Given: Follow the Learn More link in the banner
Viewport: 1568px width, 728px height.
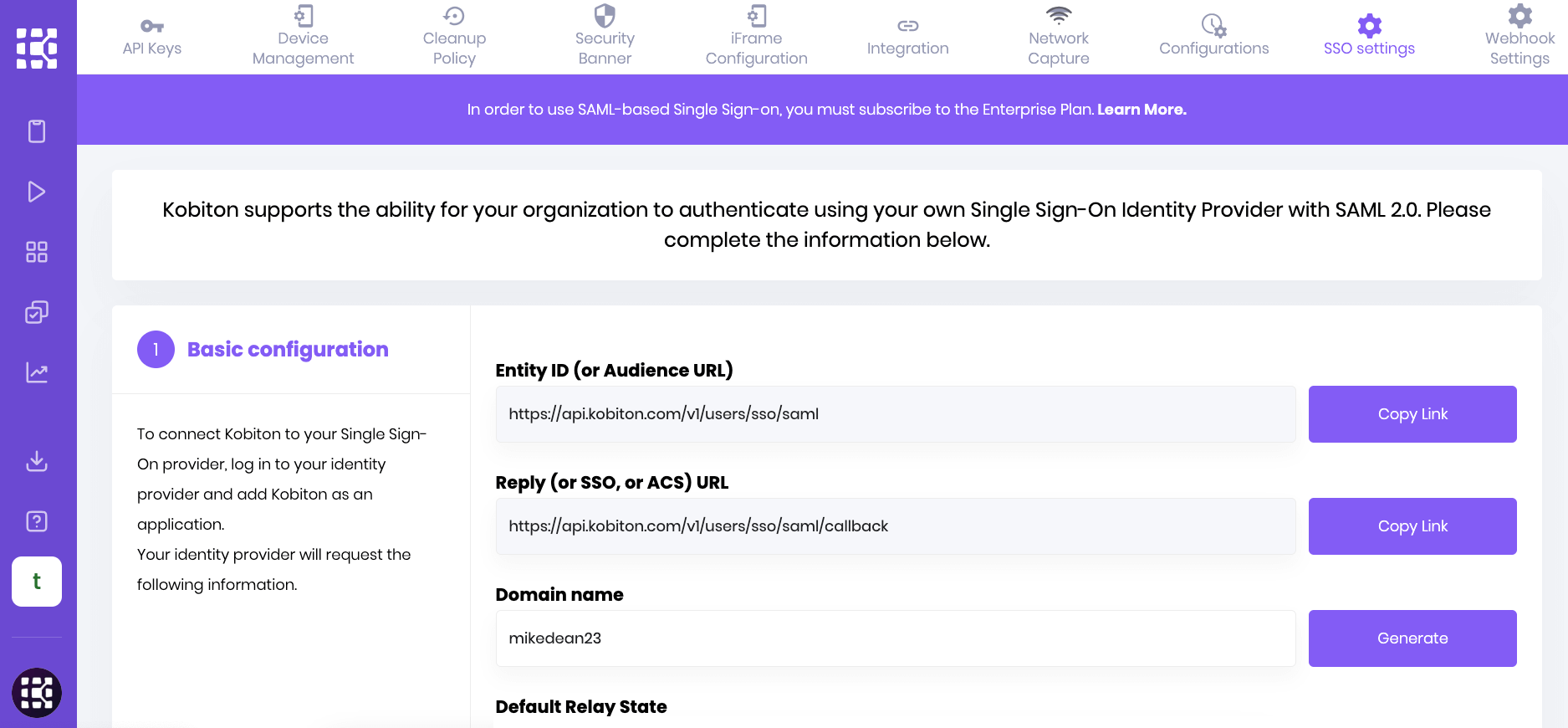Looking at the screenshot, I should tap(1142, 110).
